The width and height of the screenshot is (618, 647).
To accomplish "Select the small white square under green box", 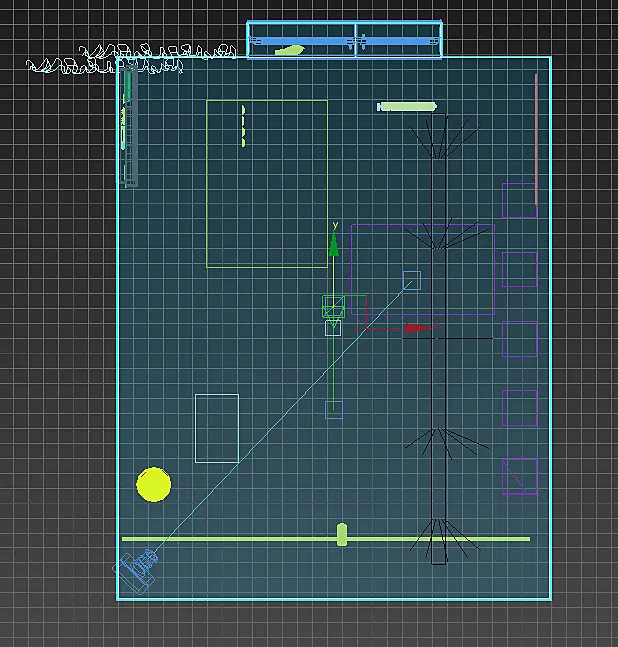I will pos(333,328).
